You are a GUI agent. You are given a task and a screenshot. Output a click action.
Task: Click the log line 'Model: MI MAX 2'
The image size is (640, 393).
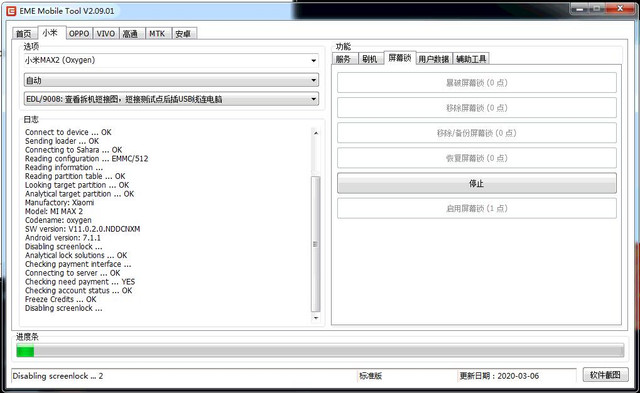pyautogui.click(x=54, y=211)
